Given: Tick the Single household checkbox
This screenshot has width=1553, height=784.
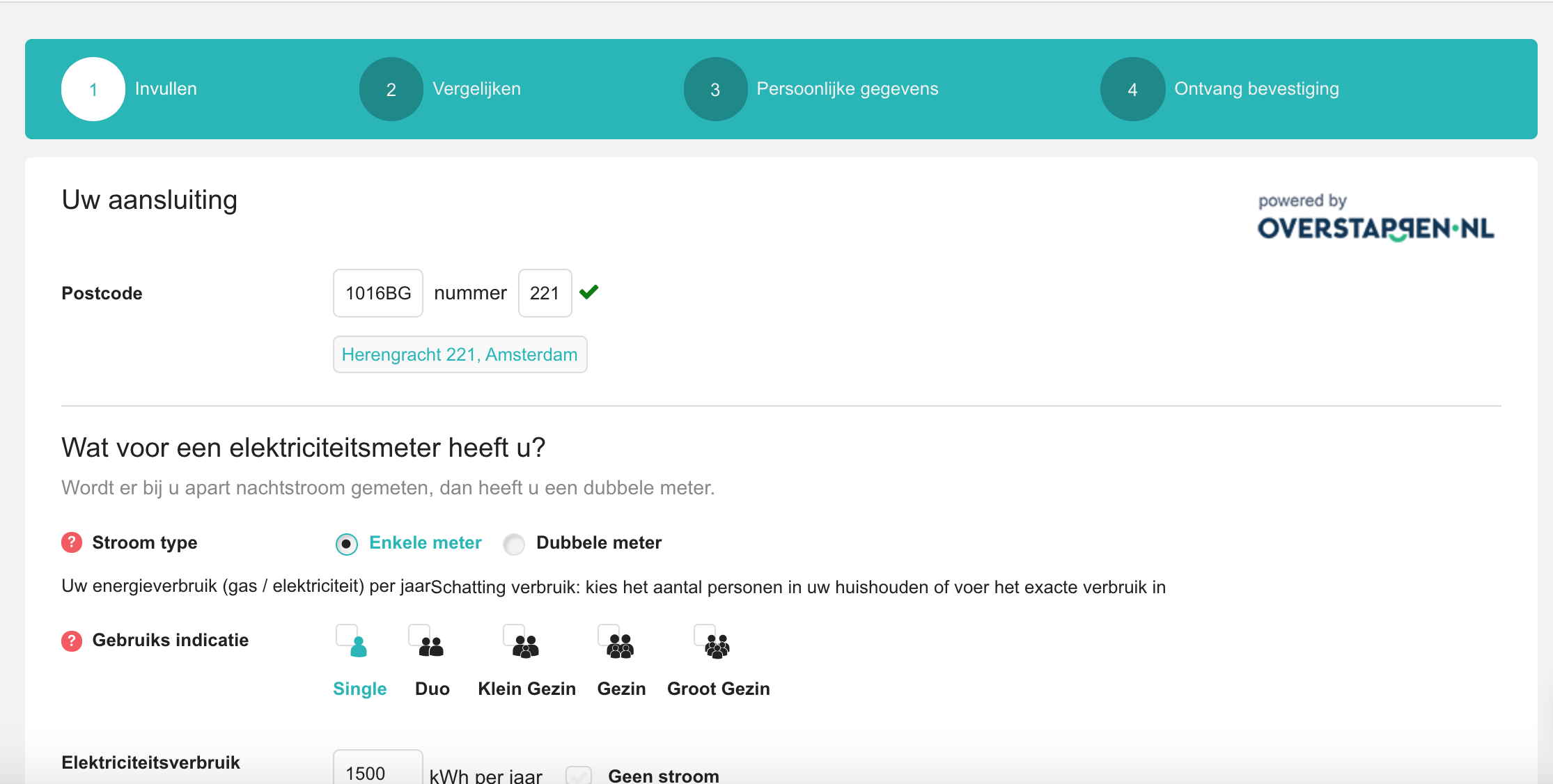Looking at the screenshot, I should point(346,635).
